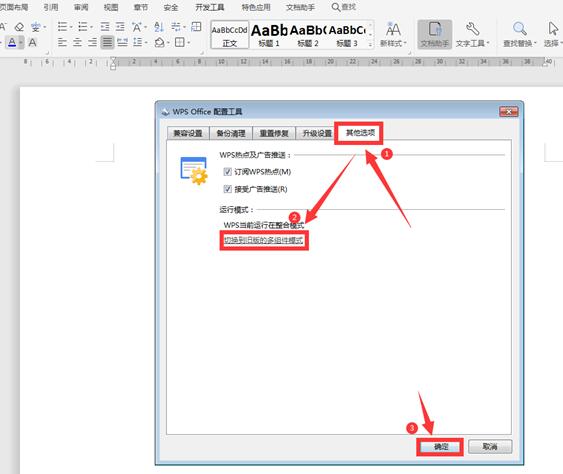The width and height of the screenshot is (563, 474).
Task: Apply justified text alignment icon
Action: (x=107, y=42)
